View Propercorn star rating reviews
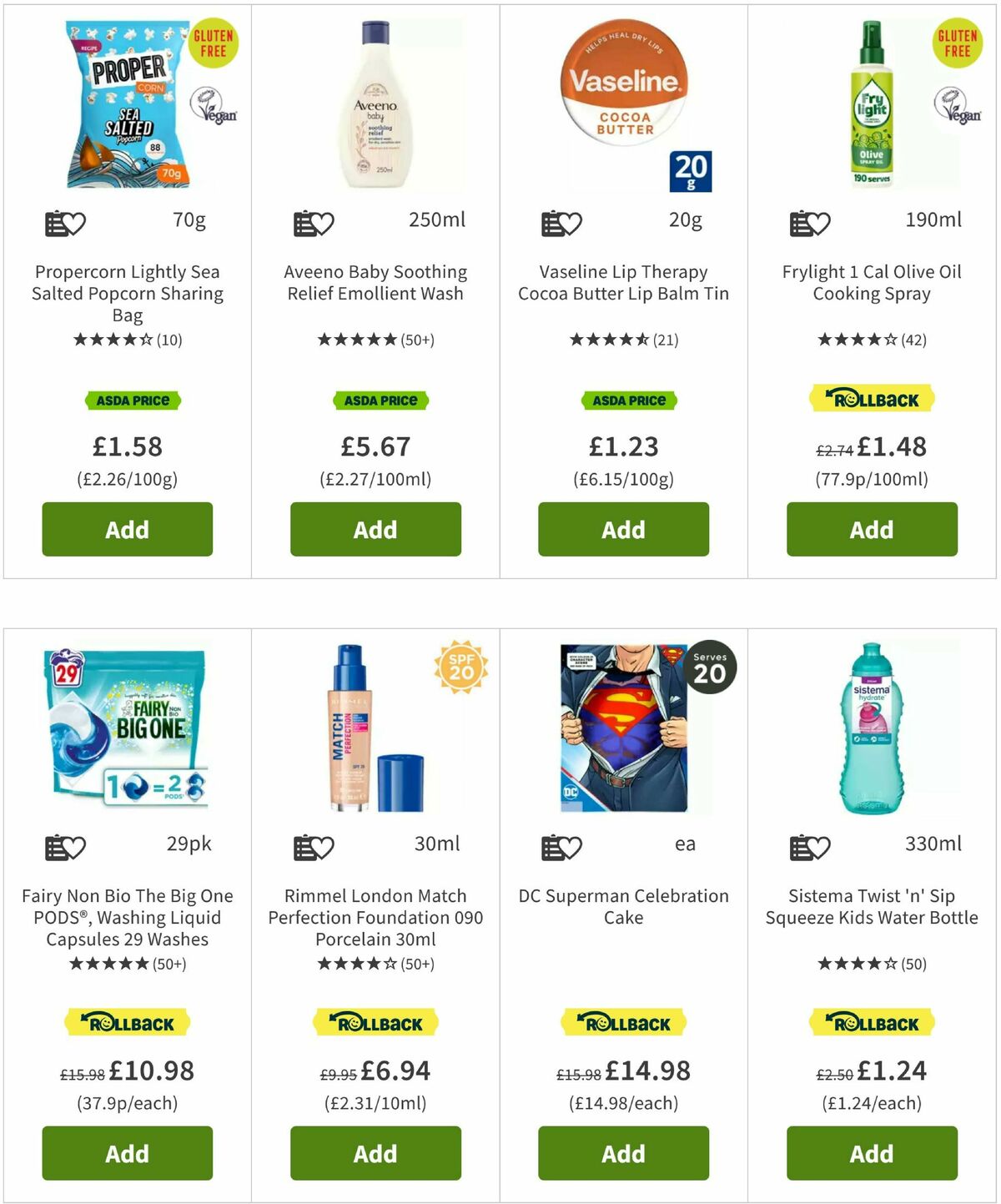Screen dimensions: 1001x1204 pyautogui.click(x=128, y=340)
